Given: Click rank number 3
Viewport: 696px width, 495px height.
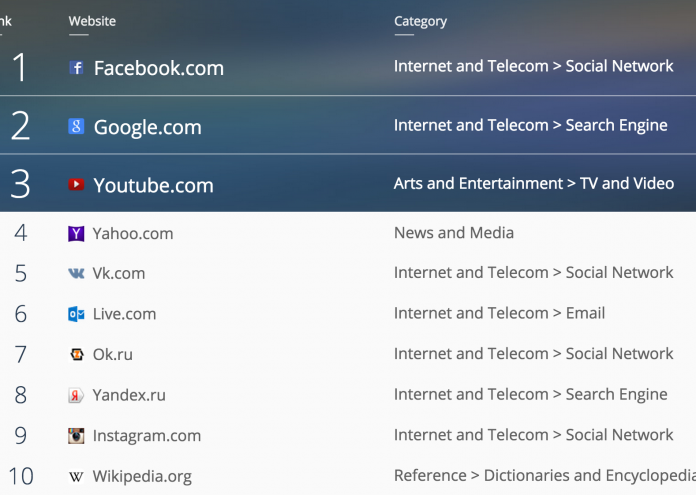Looking at the screenshot, I should (x=20, y=184).
